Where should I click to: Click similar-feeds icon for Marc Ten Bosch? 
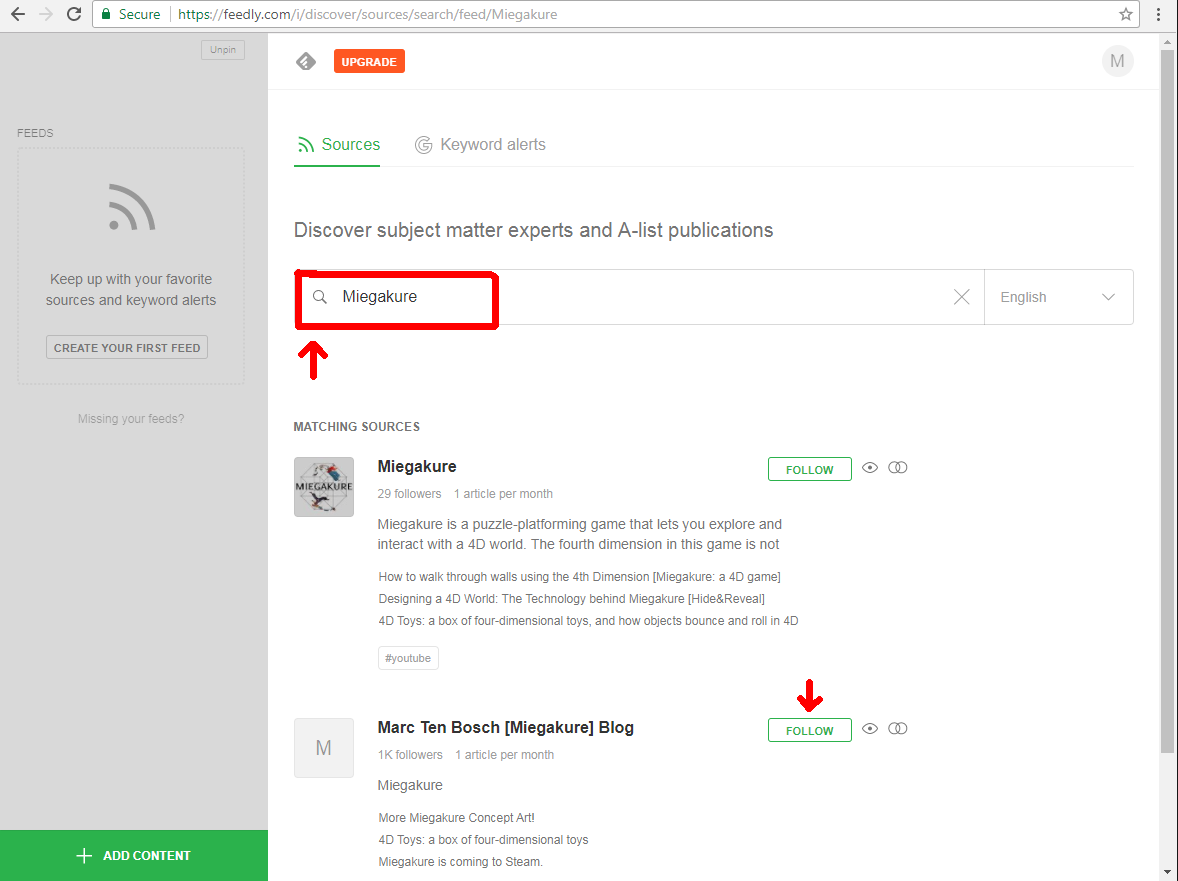[898, 729]
